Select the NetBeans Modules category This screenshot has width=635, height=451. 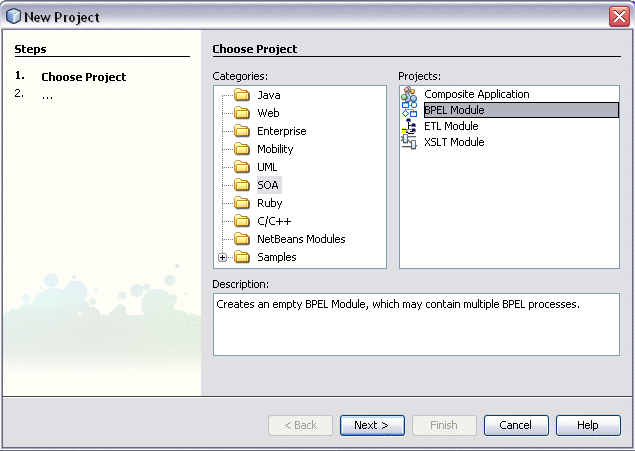[301, 239]
